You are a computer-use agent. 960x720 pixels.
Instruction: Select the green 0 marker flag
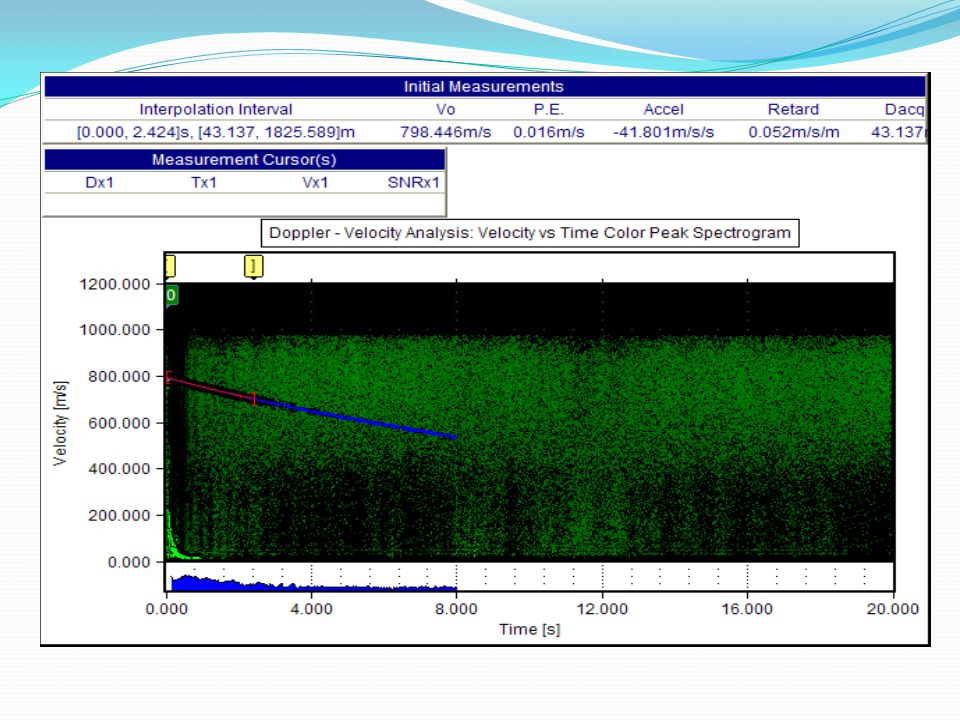pyautogui.click(x=171, y=296)
